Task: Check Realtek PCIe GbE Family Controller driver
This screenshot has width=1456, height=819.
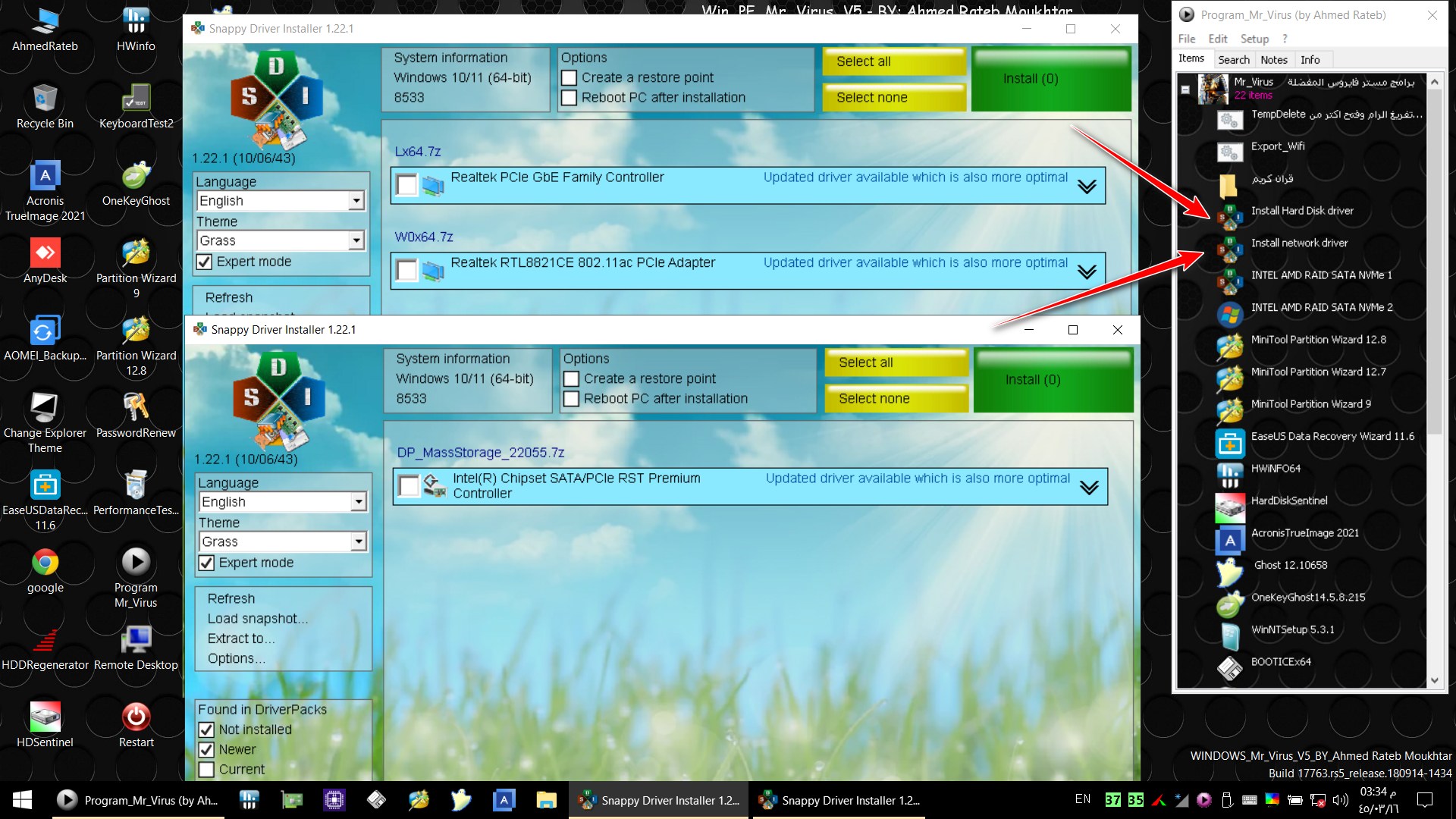Action: (407, 184)
